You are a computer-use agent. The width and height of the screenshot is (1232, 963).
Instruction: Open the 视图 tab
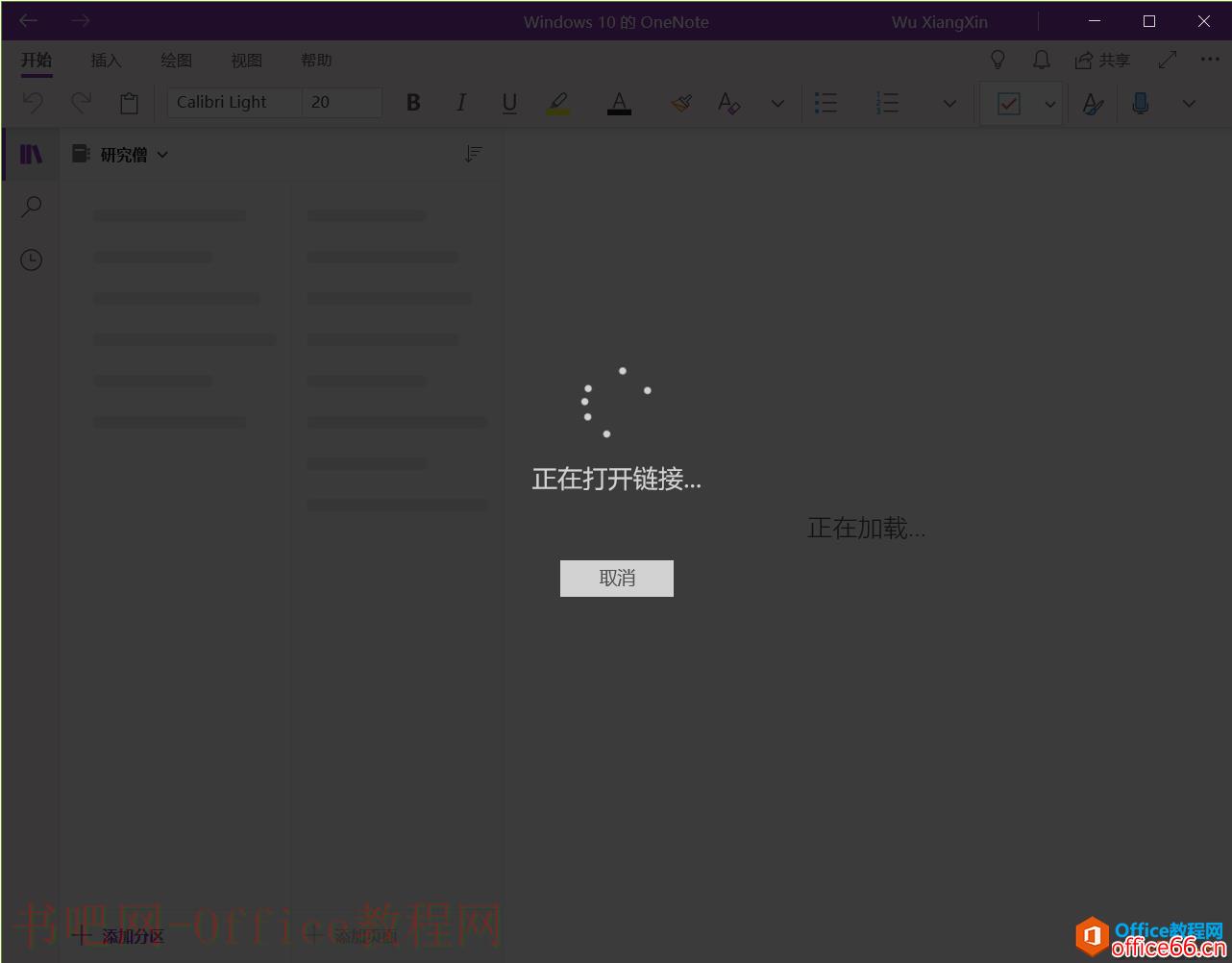pos(246,60)
